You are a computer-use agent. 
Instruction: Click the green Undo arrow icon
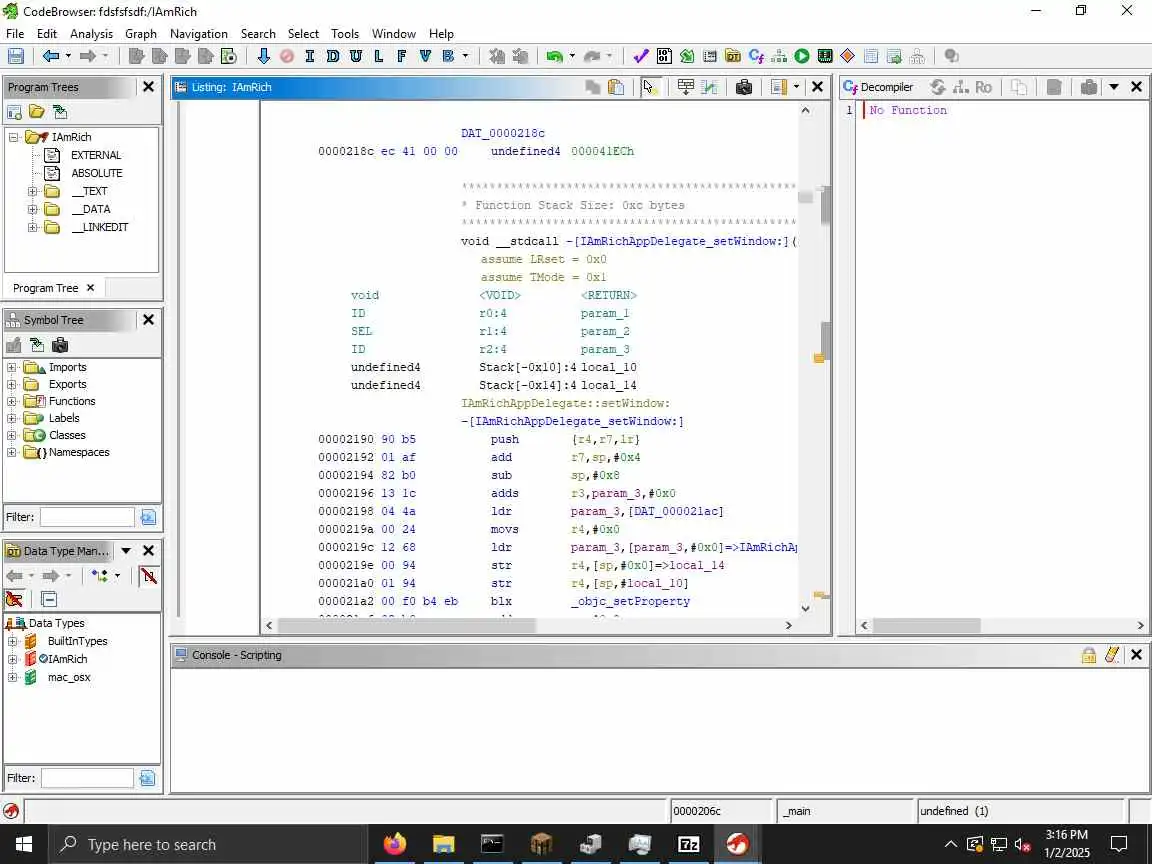[555, 56]
